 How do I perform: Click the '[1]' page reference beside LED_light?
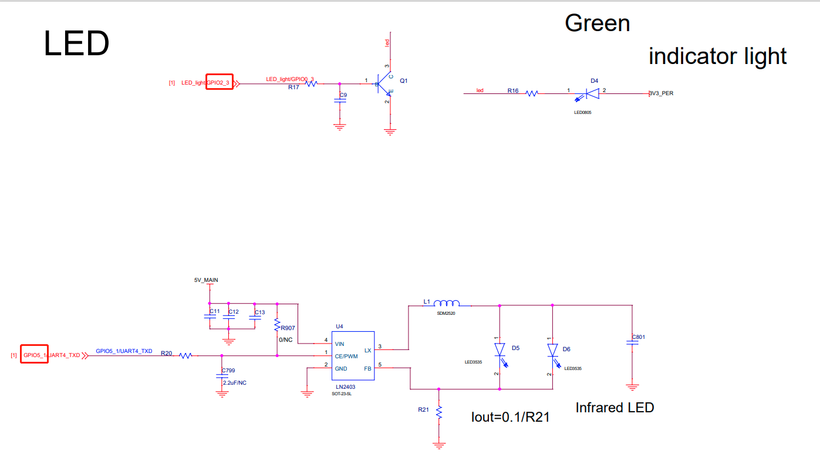pyautogui.click(x=172, y=83)
